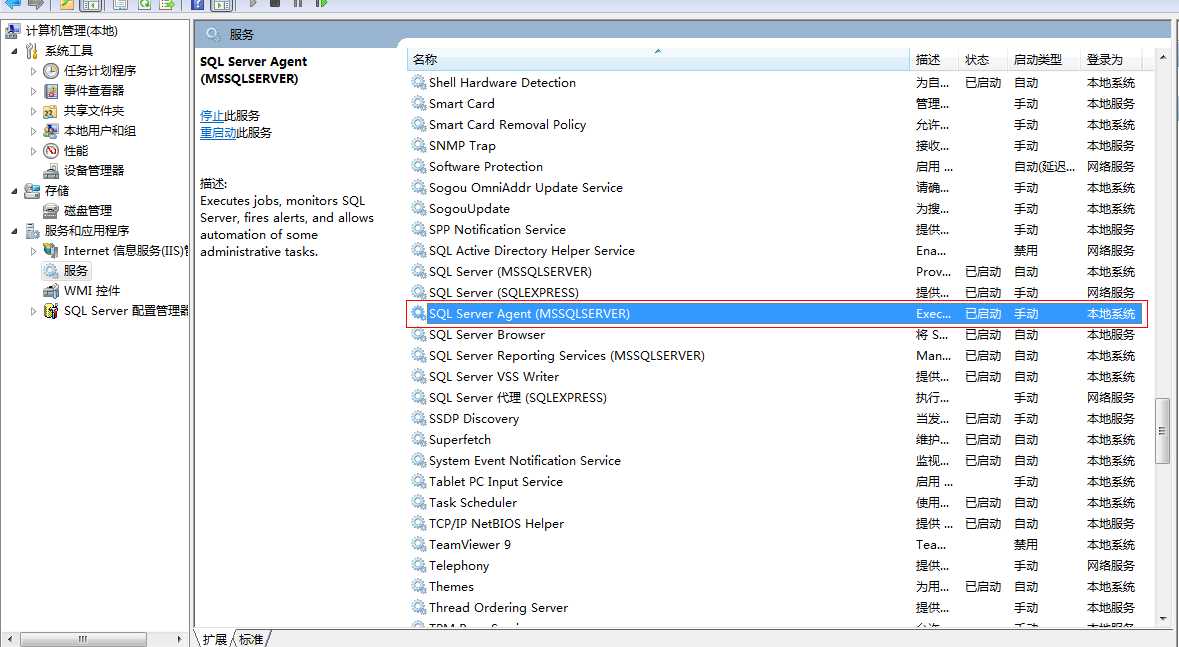Sort by the 登录为 column header
This screenshot has height=647, width=1179.
pyautogui.click(x=1111, y=59)
